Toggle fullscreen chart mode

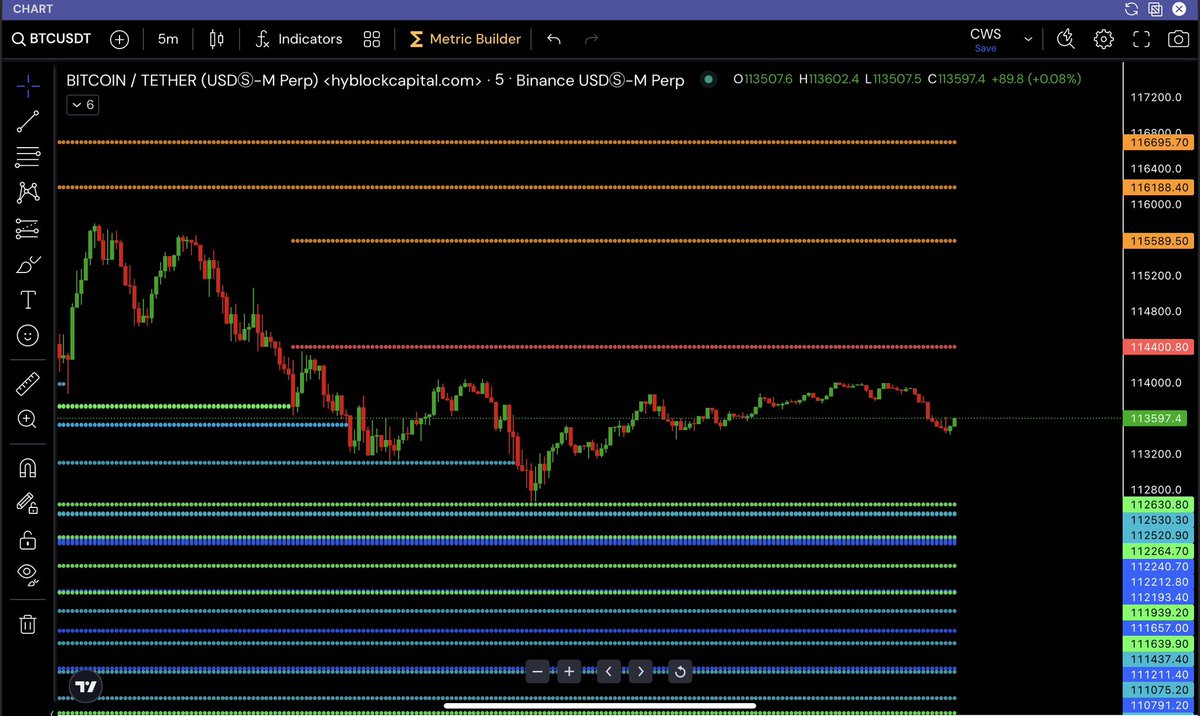(1141, 39)
